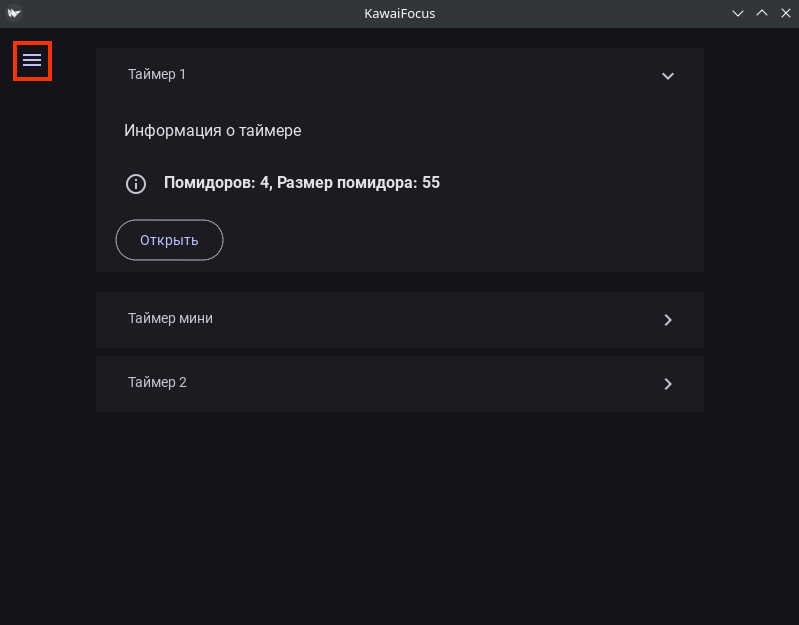Screen dimensions: 799x625
Task: Click the KawaiFocus title bar text
Action: point(400,13)
